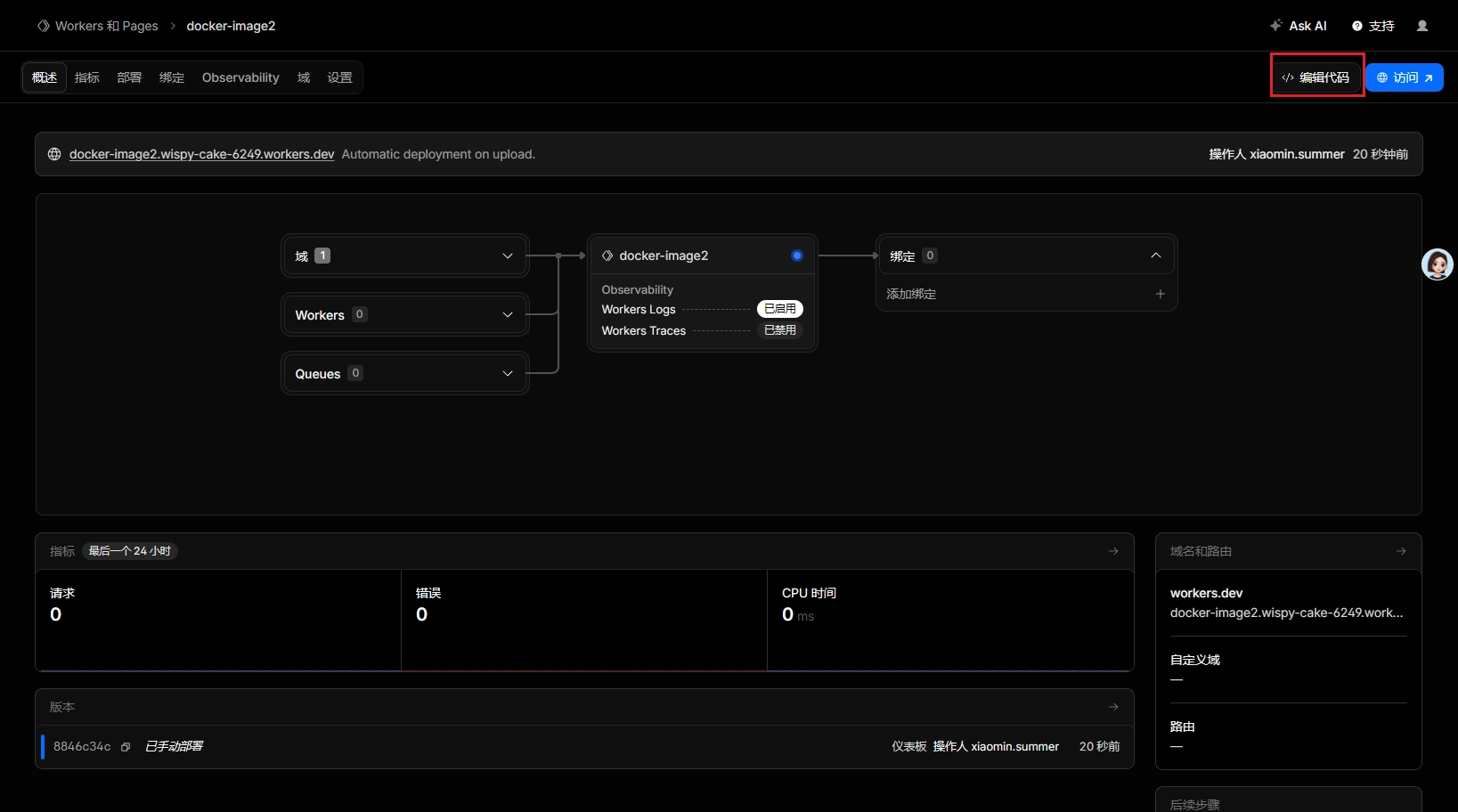The width and height of the screenshot is (1458, 812).
Task: Click the docker-image2 breadcrumb title
Action: pyautogui.click(x=231, y=26)
